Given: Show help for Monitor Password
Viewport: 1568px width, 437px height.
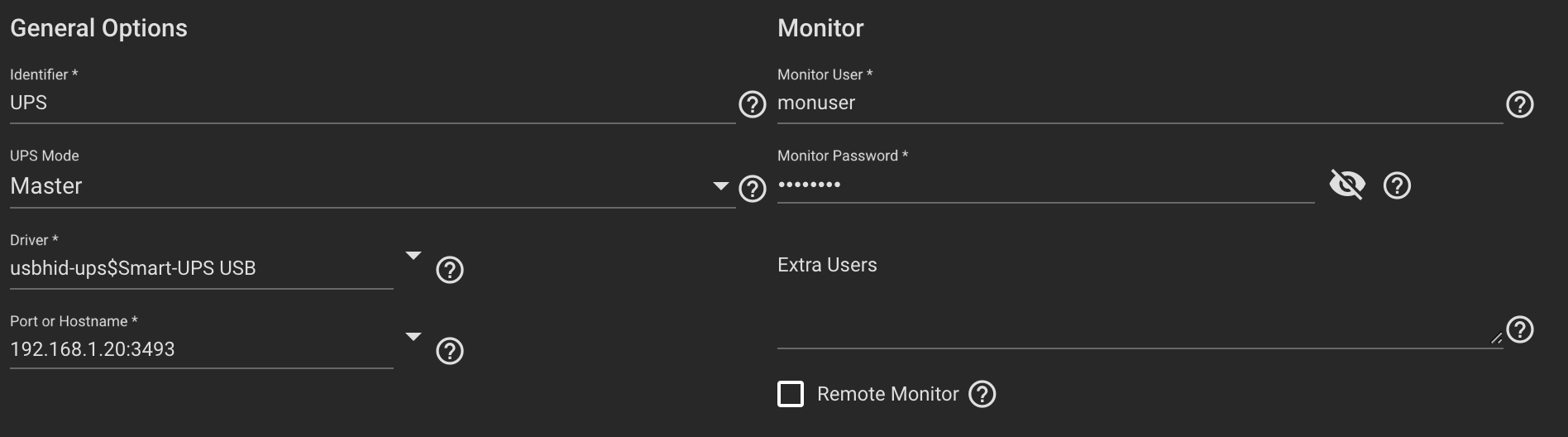Looking at the screenshot, I should tap(1397, 185).
